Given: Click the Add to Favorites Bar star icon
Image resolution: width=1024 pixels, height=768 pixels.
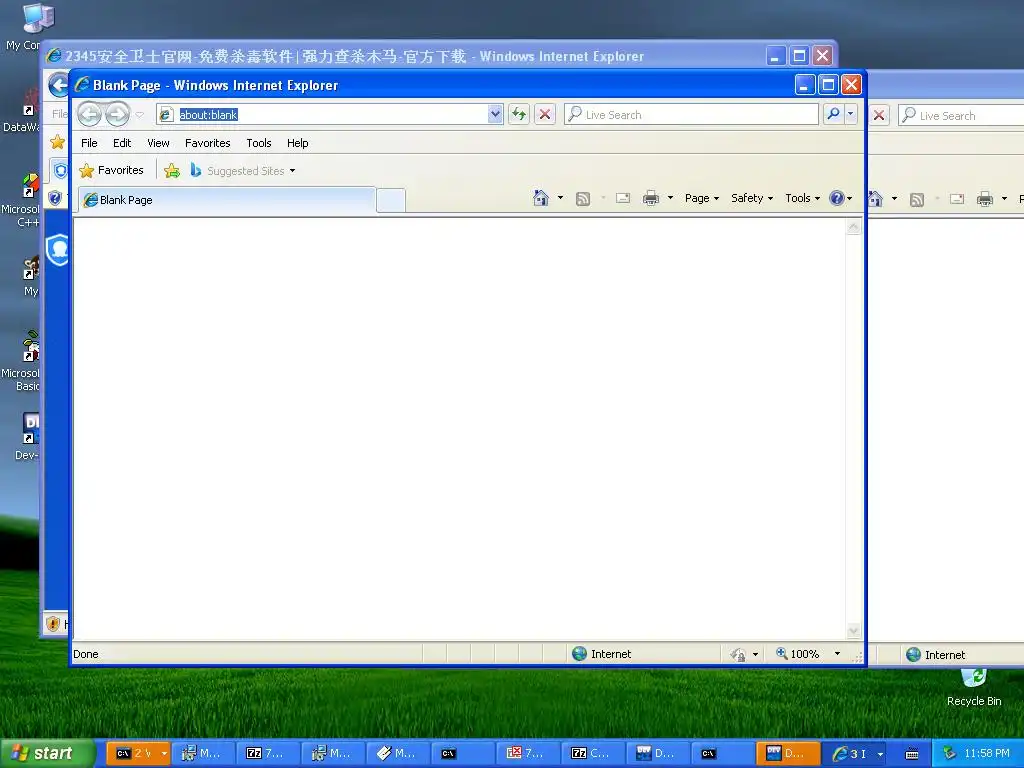Looking at the screenshot, I should point(172,171).
